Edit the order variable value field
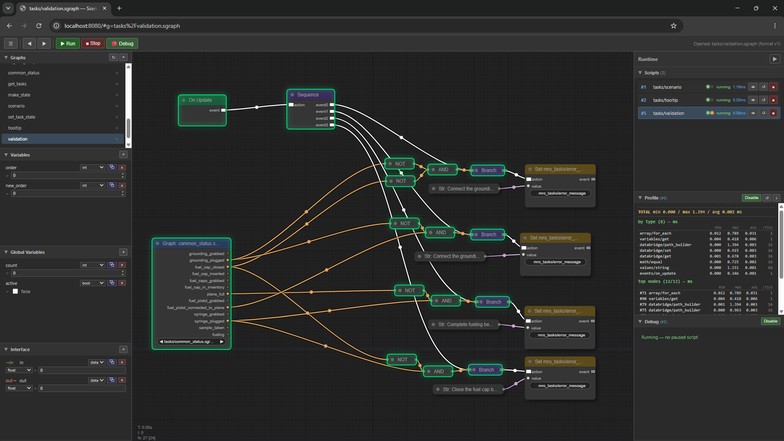 point(66,176)
